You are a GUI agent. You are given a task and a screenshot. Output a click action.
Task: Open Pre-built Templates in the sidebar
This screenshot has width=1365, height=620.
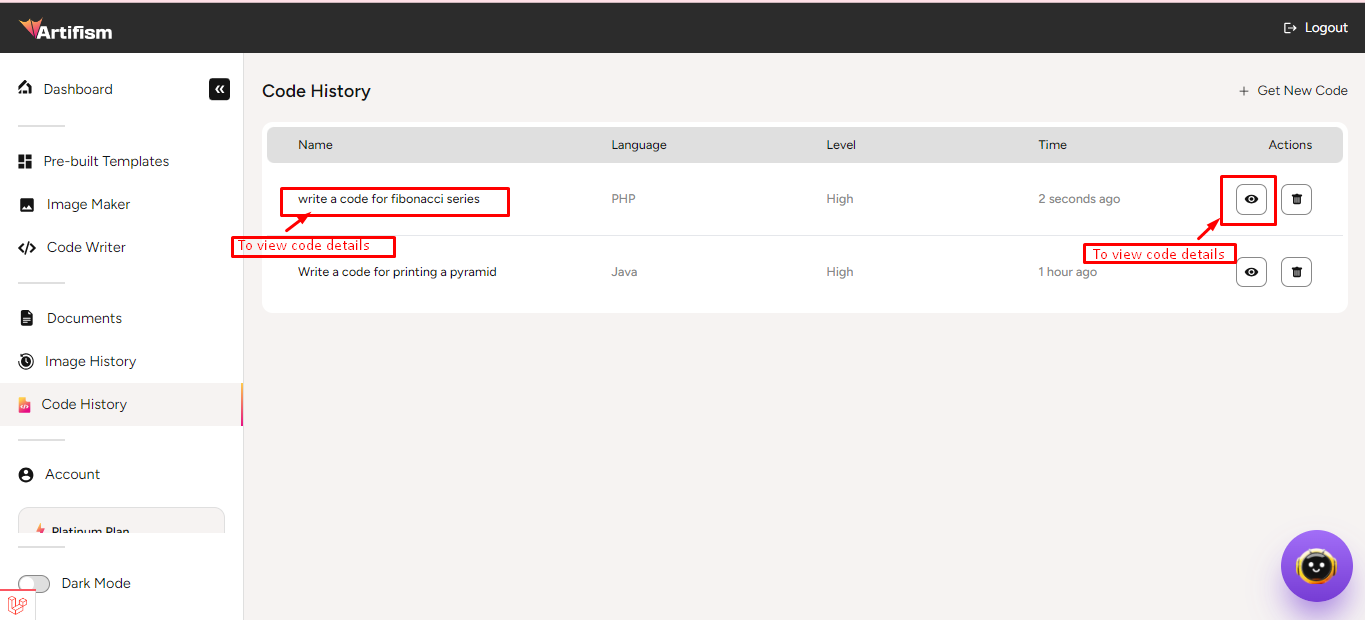pos(105,161)
